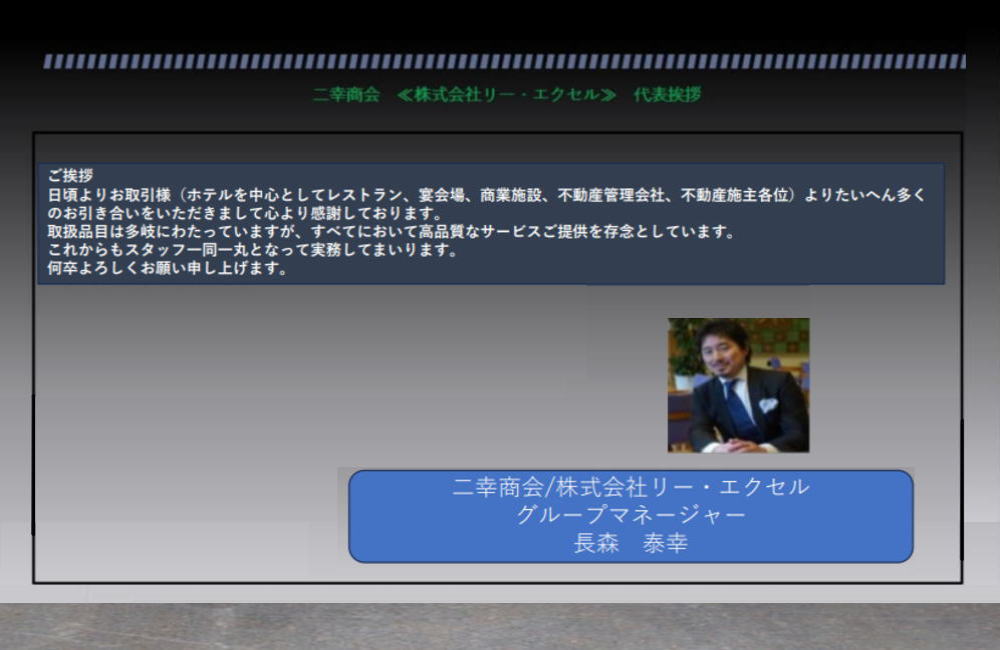Click the line starting 日頃よりお取引様

click(487, 195)
